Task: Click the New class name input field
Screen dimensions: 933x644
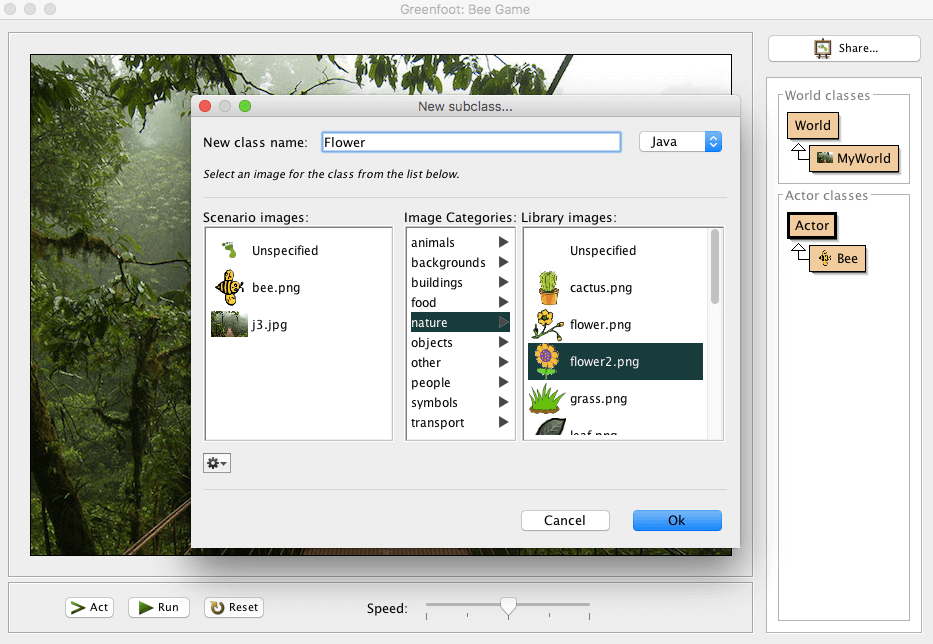Action: pyautogui.click(x=470, y=141)
